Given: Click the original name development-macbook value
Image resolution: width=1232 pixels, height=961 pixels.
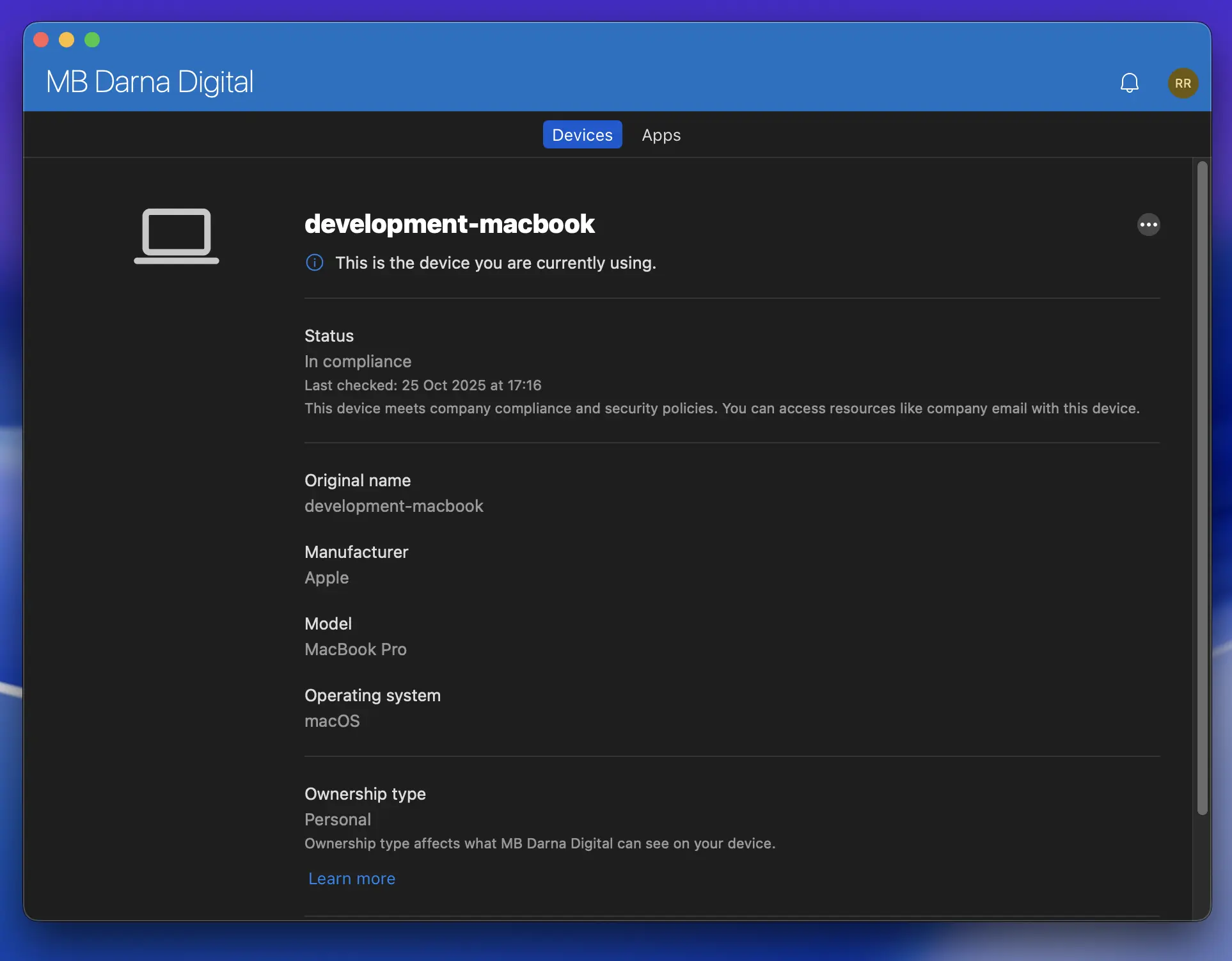Looking at the screenshot, I should 393,506.
